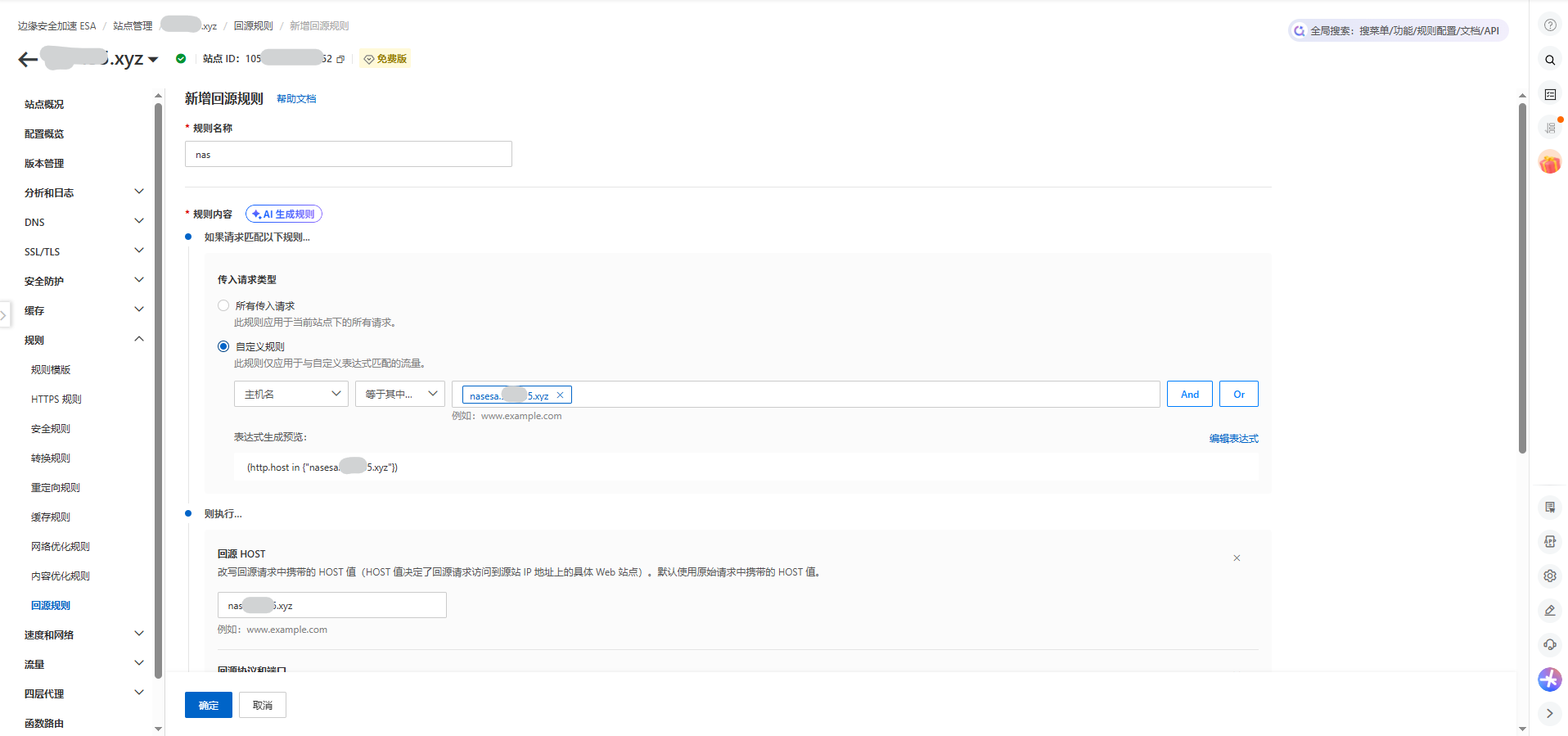Open the sort icon with orange notification dot
Screen dimensions: 1568x736
(1550, 128)
